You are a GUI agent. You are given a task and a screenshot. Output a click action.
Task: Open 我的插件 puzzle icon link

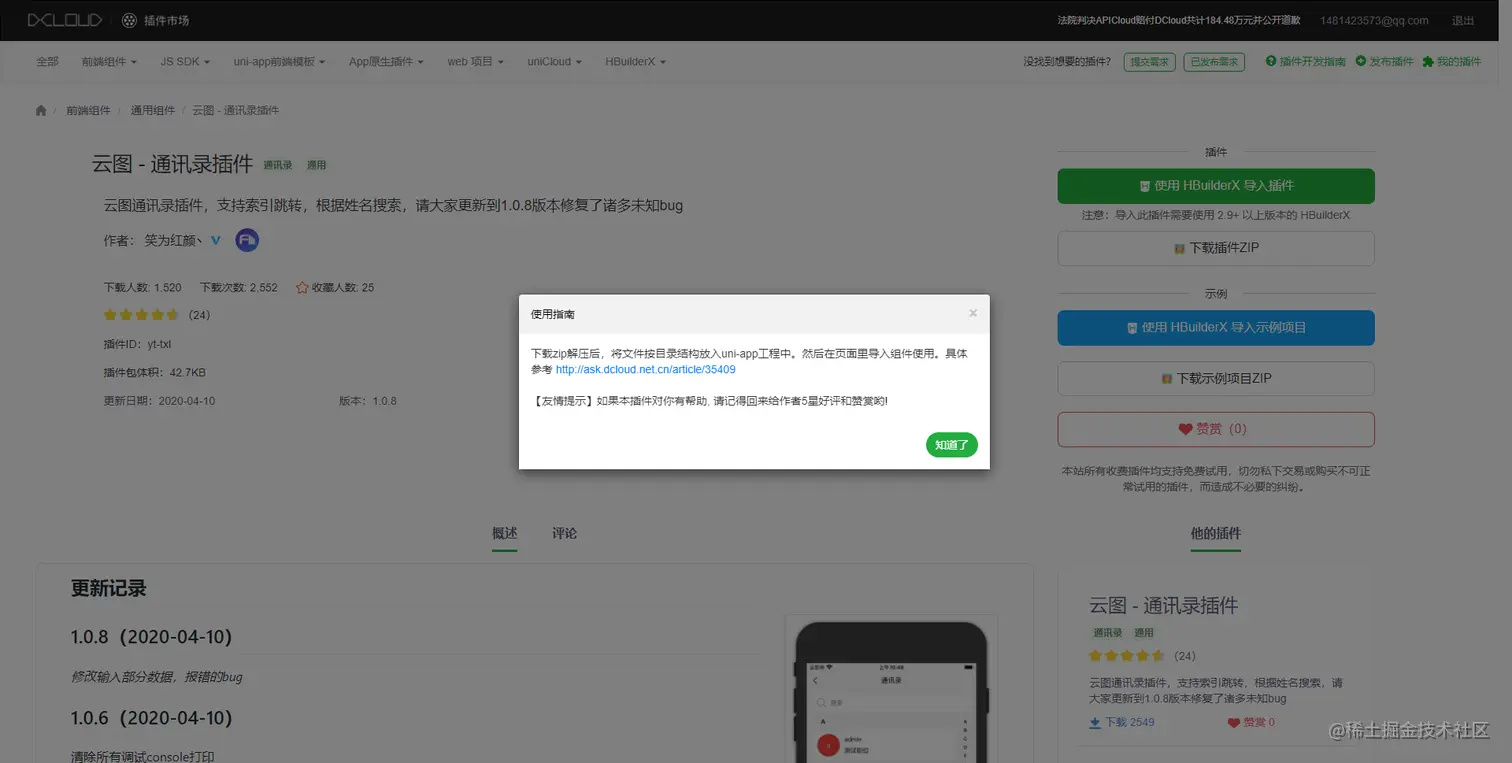(1451, 61)
